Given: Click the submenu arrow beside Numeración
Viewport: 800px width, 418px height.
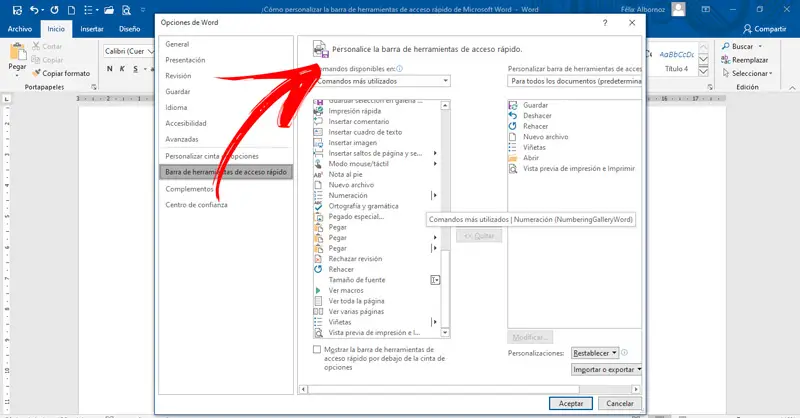Looking at the screenshot, I should tap(434, 195).
